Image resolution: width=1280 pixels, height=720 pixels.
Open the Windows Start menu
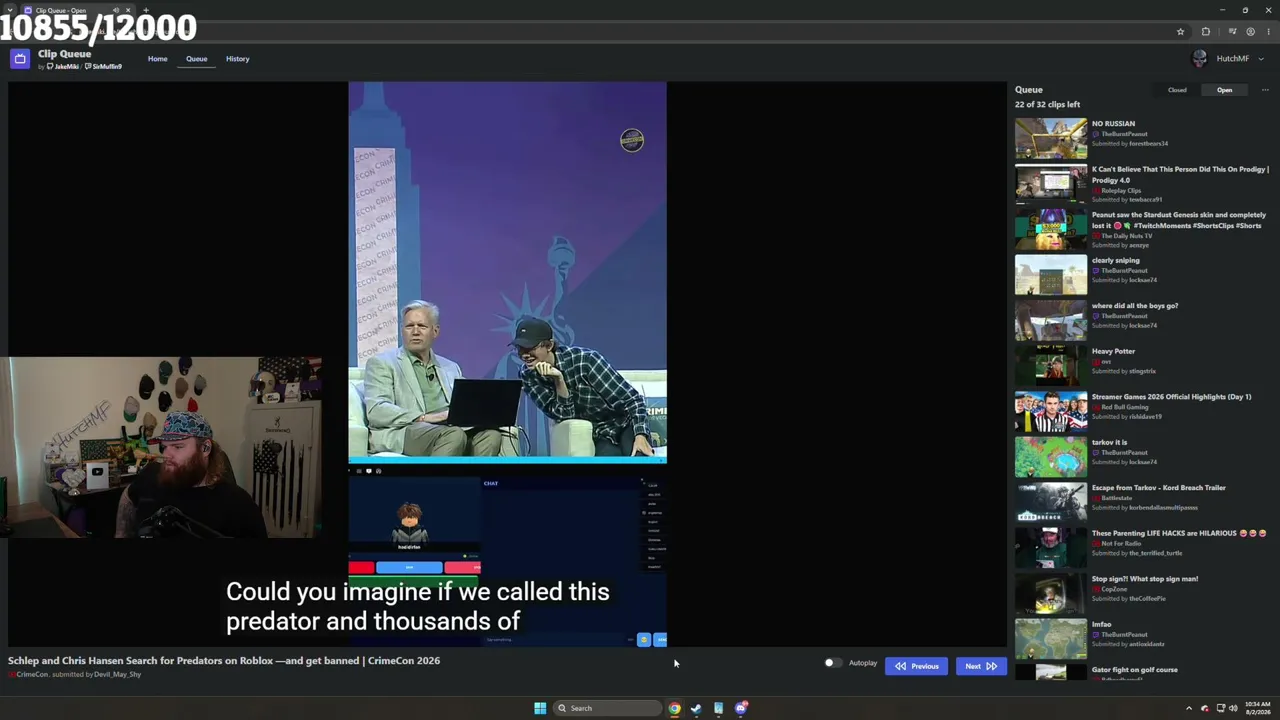point(540,708)
